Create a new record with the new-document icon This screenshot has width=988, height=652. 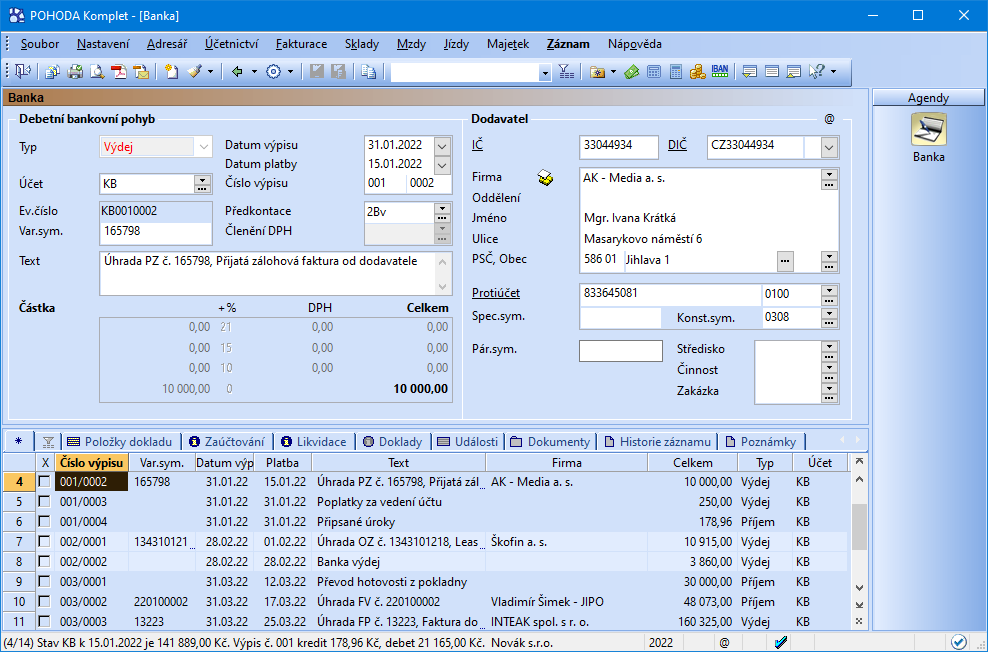click(171, 72)
